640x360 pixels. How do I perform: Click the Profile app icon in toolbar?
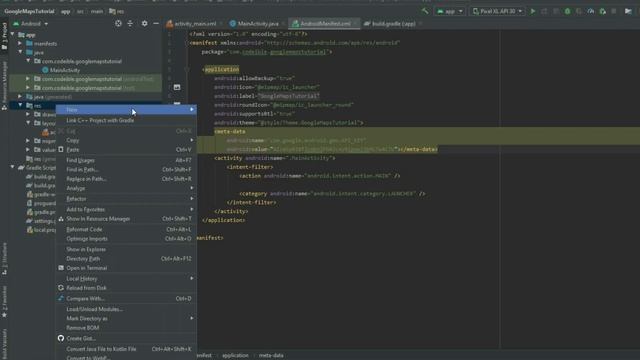tap(591, 11)
